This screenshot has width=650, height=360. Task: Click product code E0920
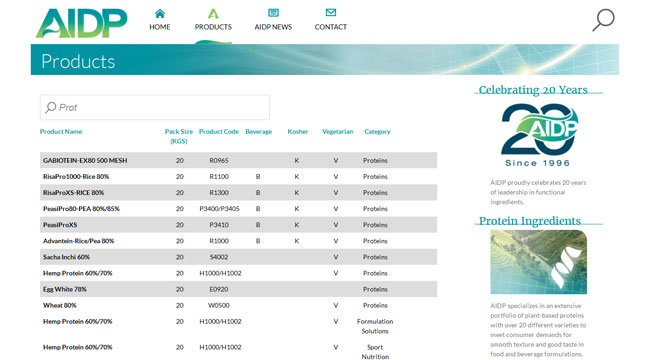[219, 289]
